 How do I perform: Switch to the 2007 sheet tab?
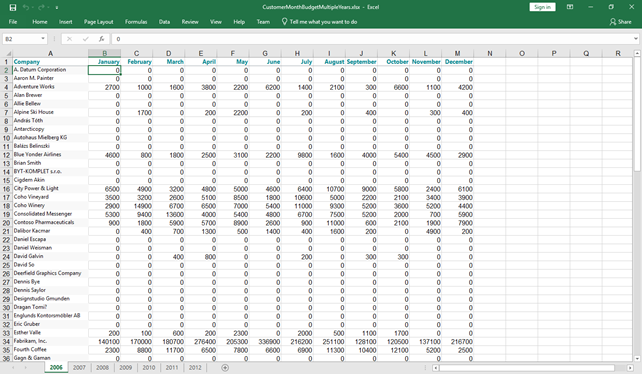[x=79, y=367]
